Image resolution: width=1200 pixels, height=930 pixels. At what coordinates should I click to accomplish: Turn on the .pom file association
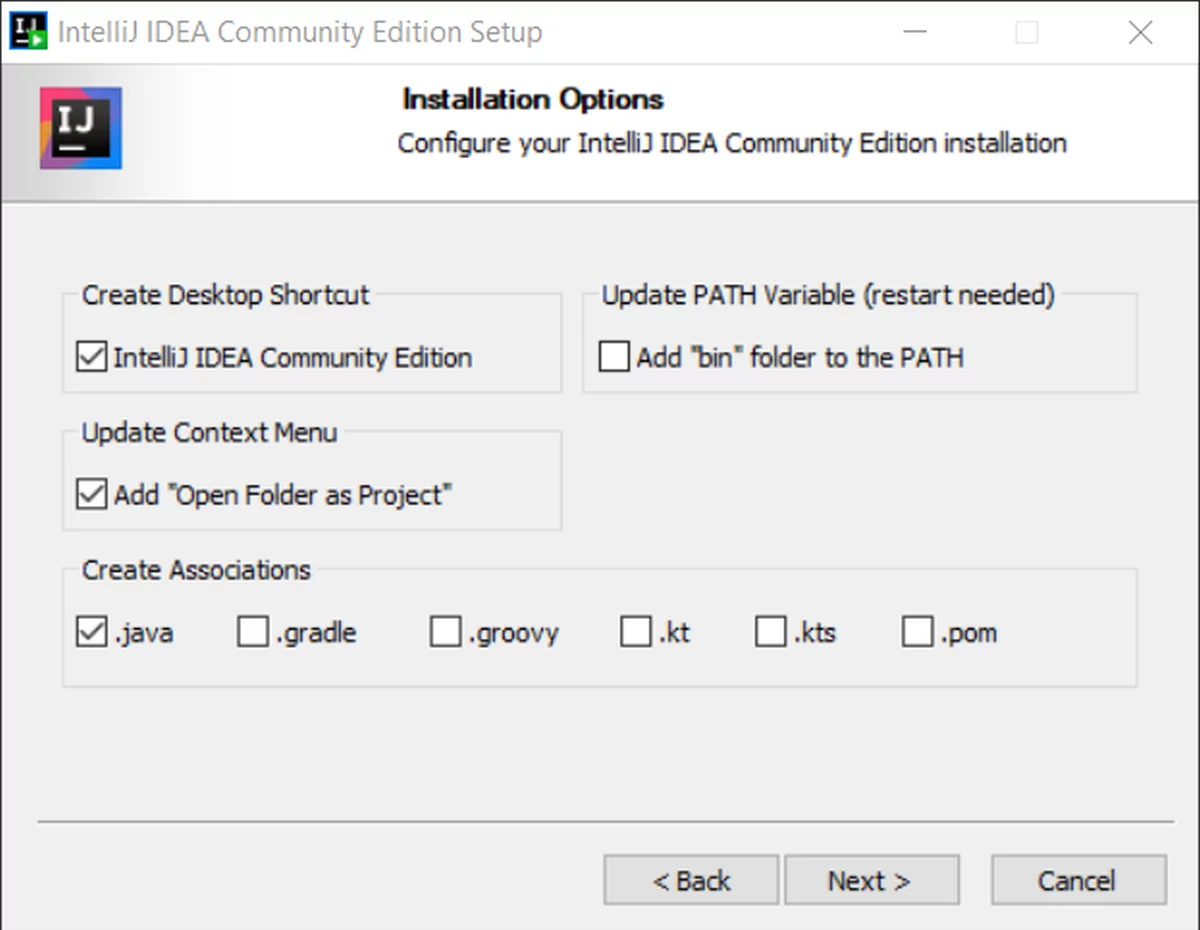[x=918, y=632]
